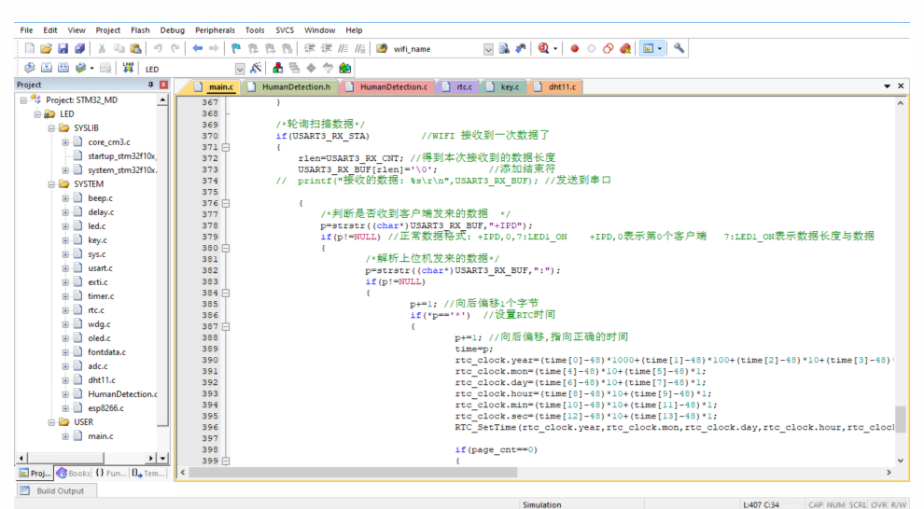Click the editor scroll-down arrow
The image size is (924, 509).
[900, 461]
